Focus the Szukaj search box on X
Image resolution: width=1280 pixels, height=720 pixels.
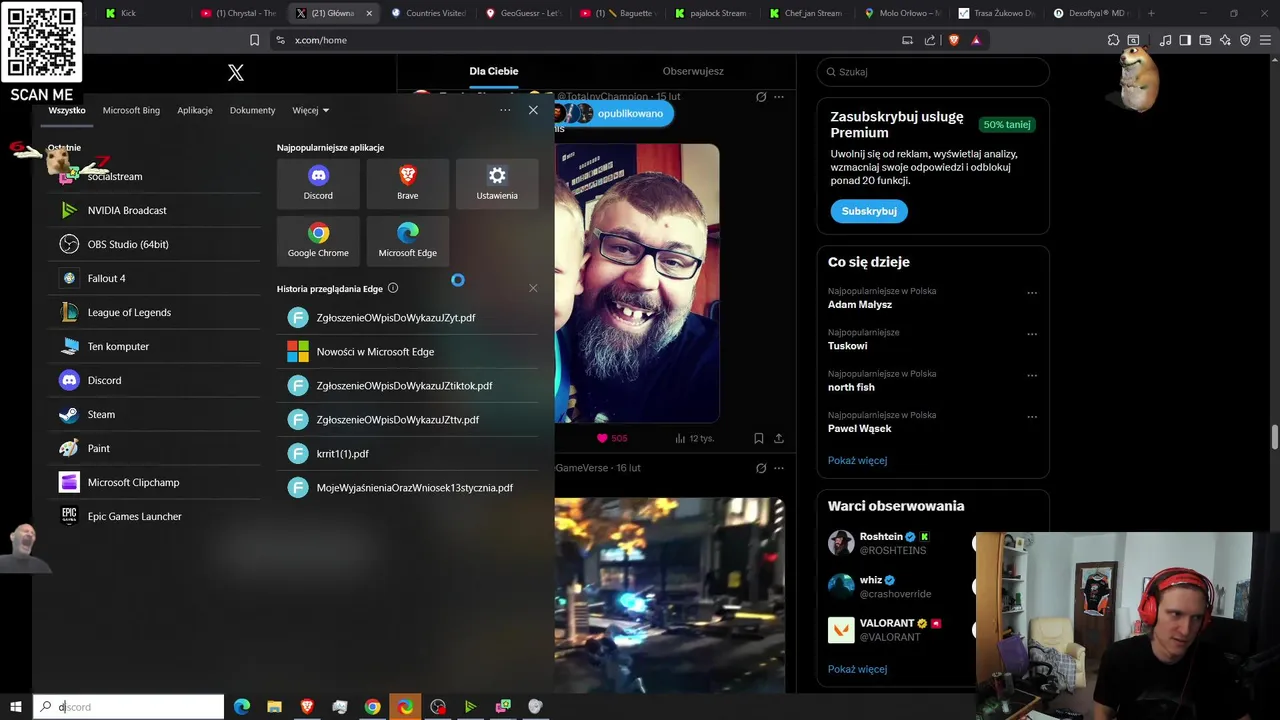(x=933, y=72)
